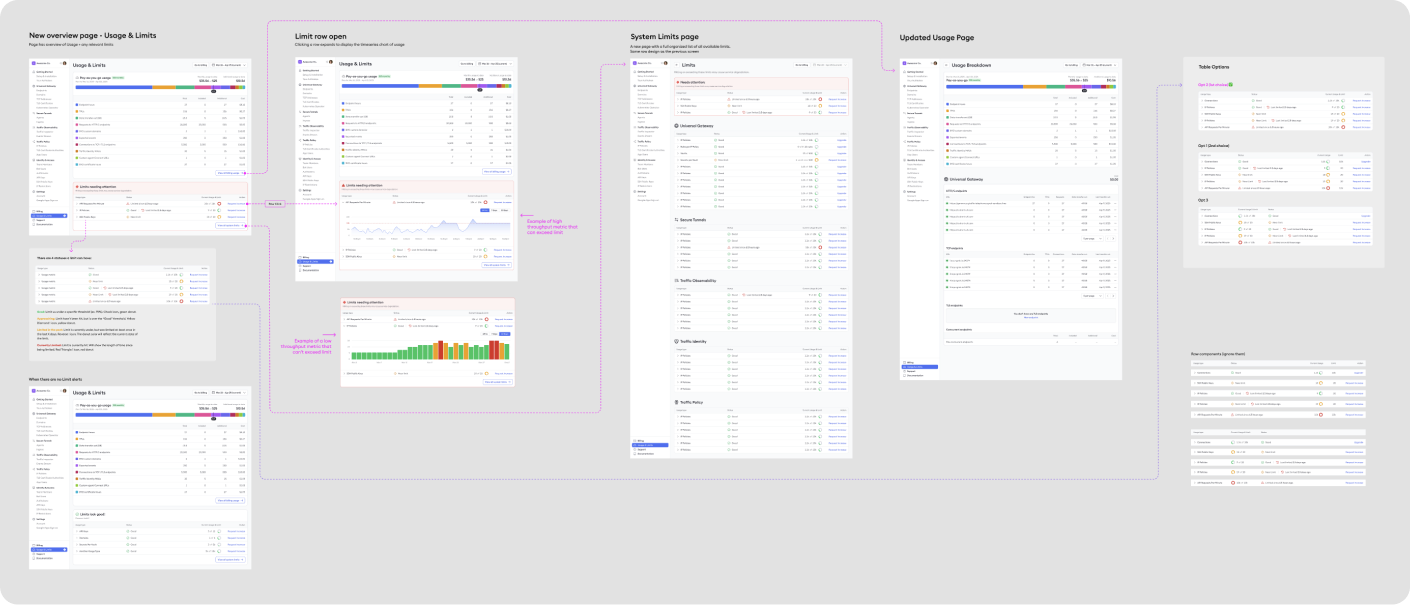Click the Table Options title
The height and width of the screenshot is (605, 1410).
(1213, 66)
